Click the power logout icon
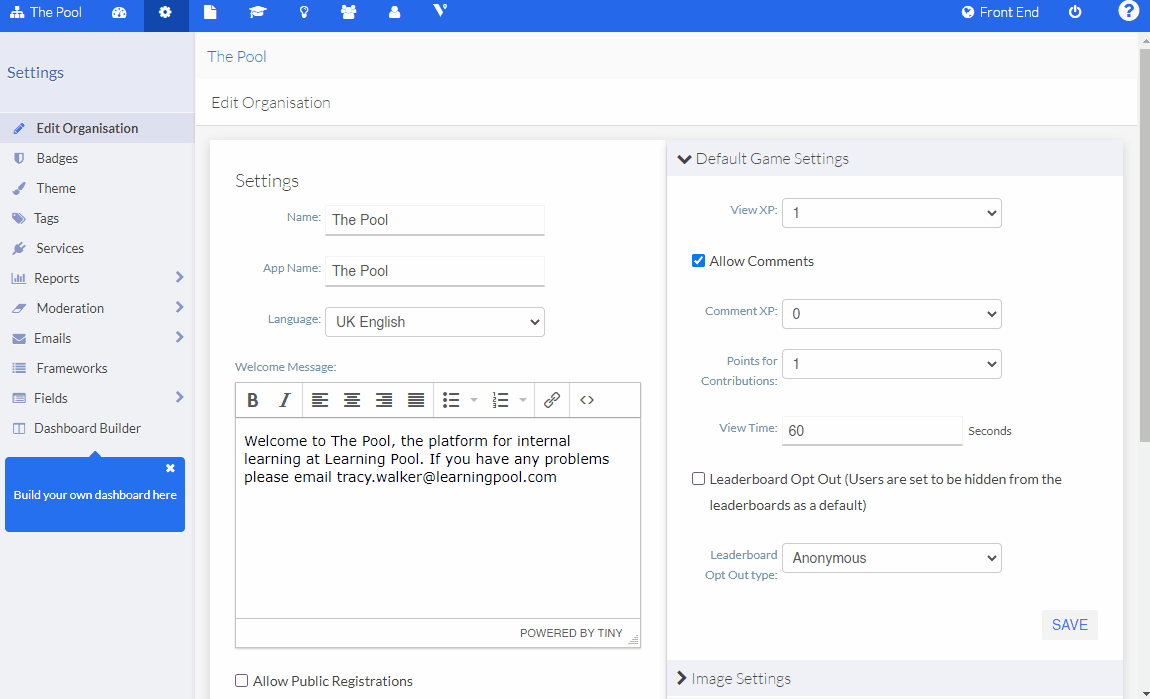This screenshot has height=699, width=1150. point(1075,13)
